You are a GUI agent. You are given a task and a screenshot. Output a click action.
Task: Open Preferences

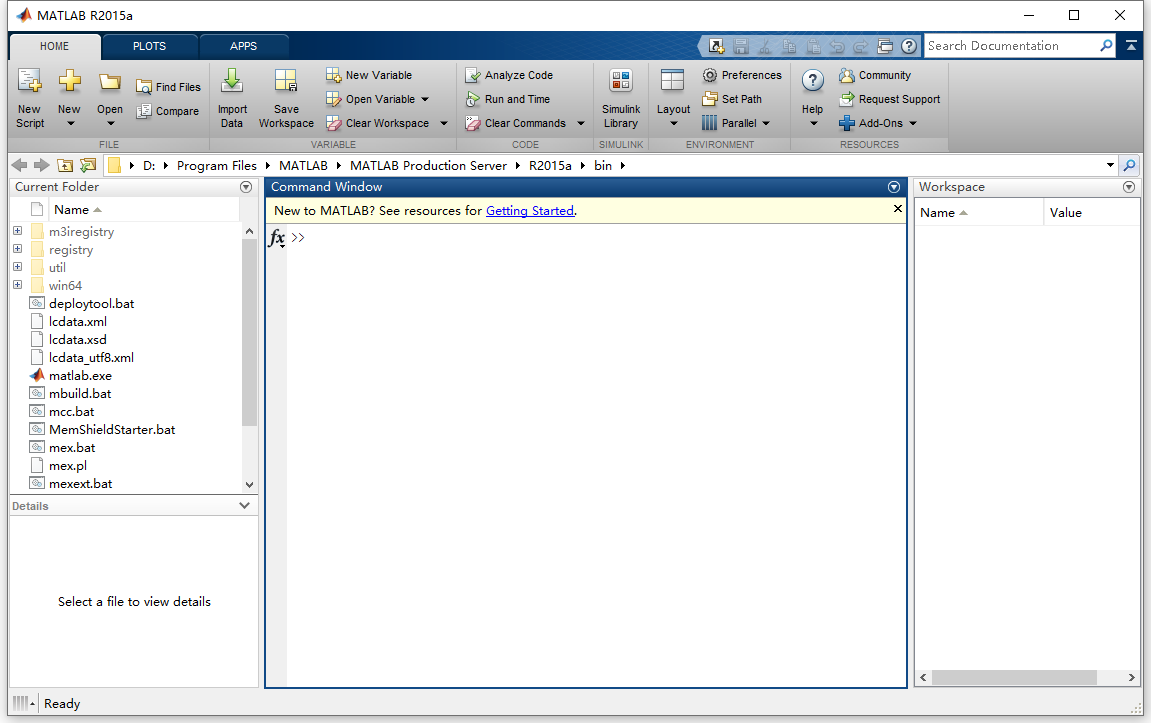[x=742, y=75]
